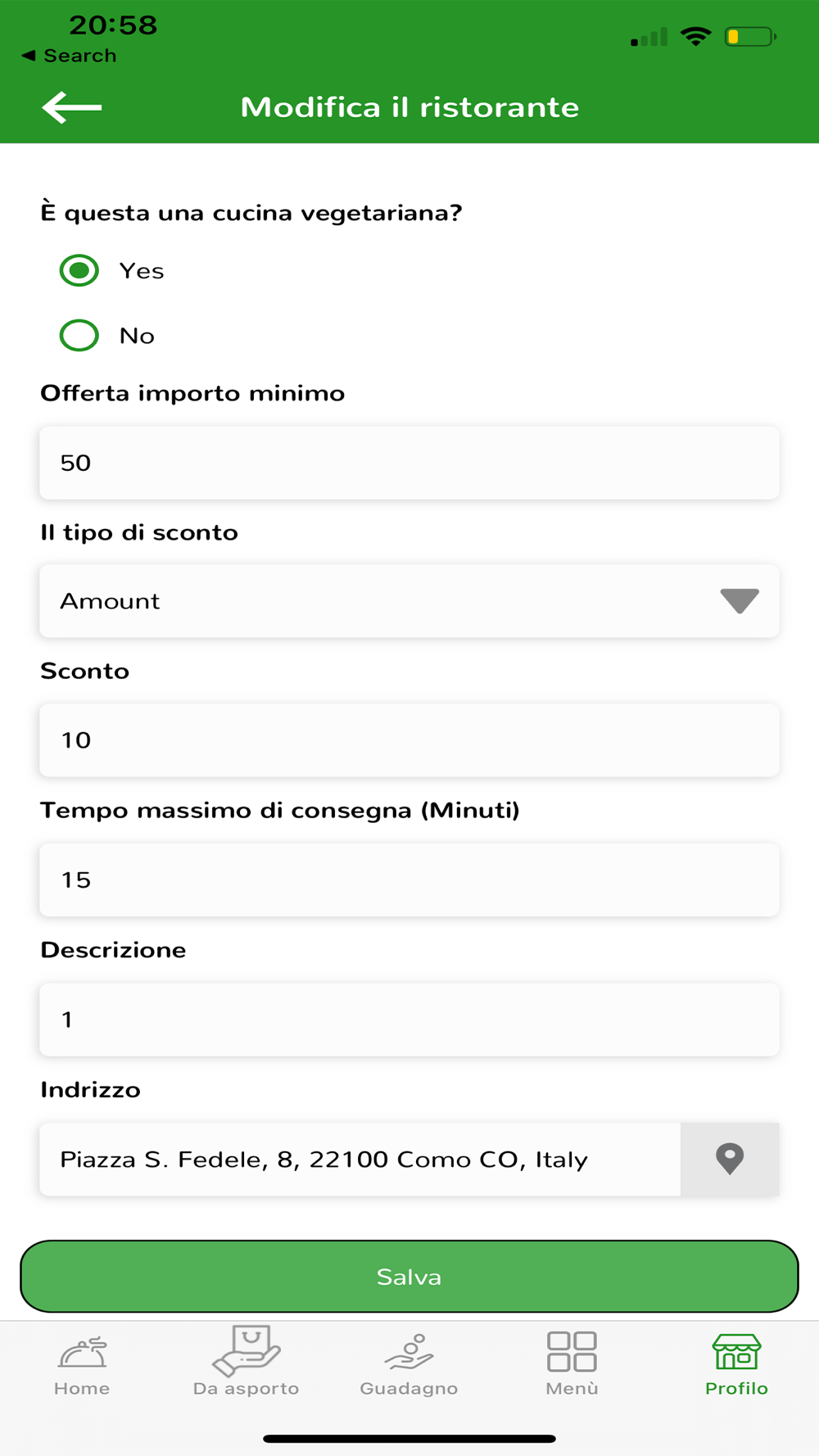Edit the Indrizzo address field
819x1456 pixels.
(x=360, y=1160)
